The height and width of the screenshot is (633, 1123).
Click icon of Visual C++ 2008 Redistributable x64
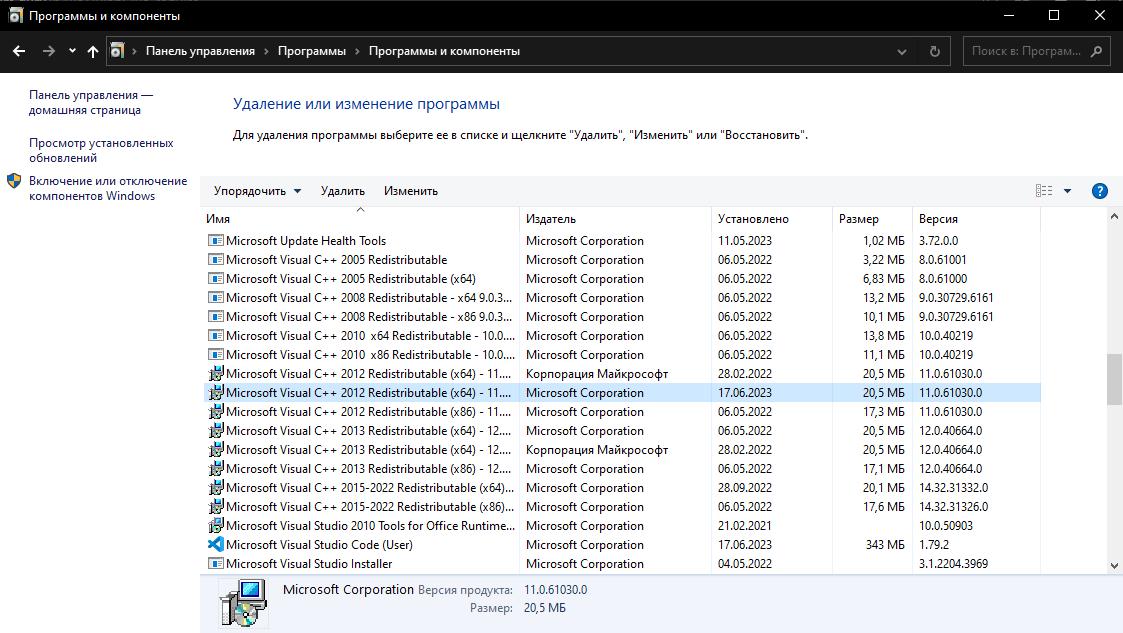click(215, 298)
